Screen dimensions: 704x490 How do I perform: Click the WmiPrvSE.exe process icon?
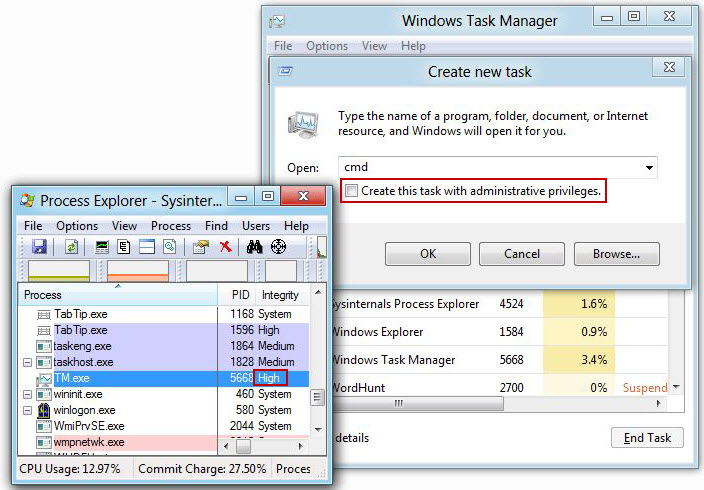44,426
